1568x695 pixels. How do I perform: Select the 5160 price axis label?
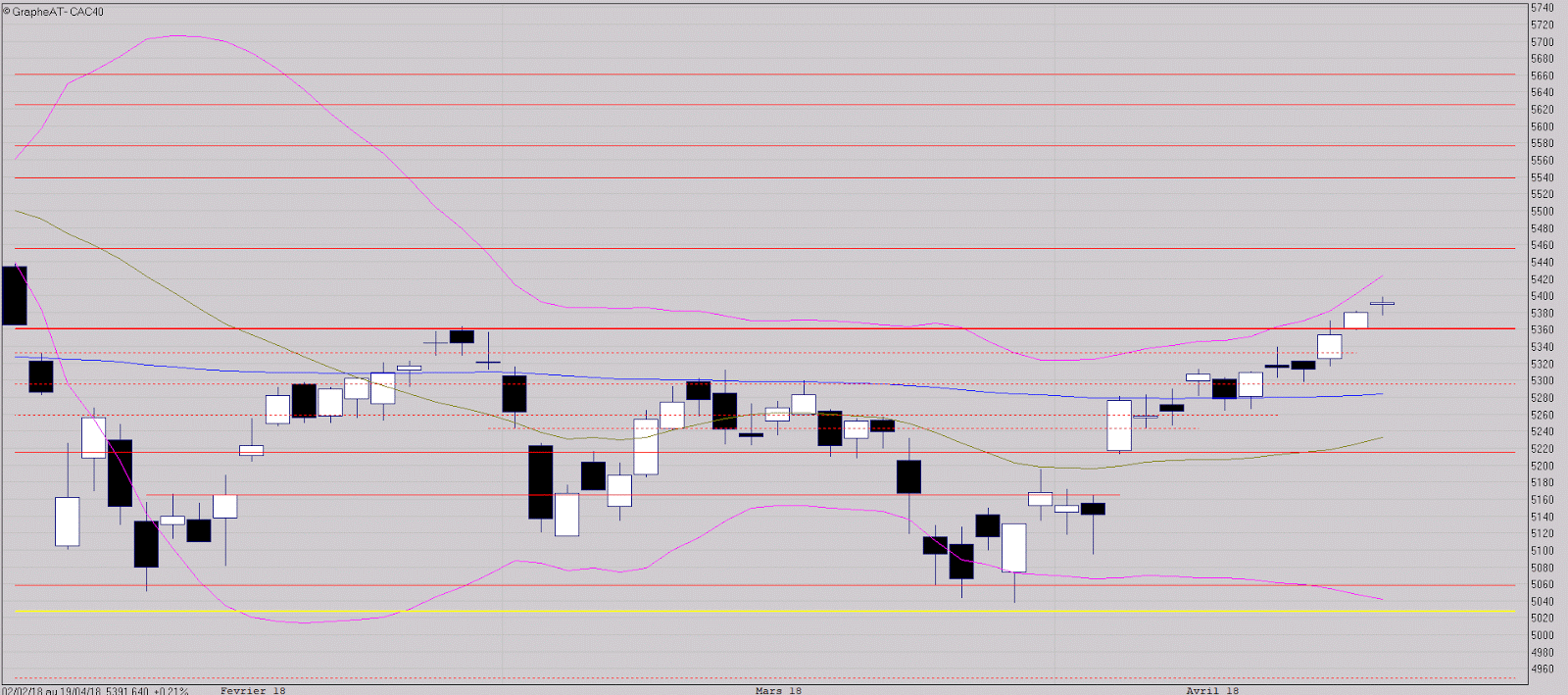1542,500
